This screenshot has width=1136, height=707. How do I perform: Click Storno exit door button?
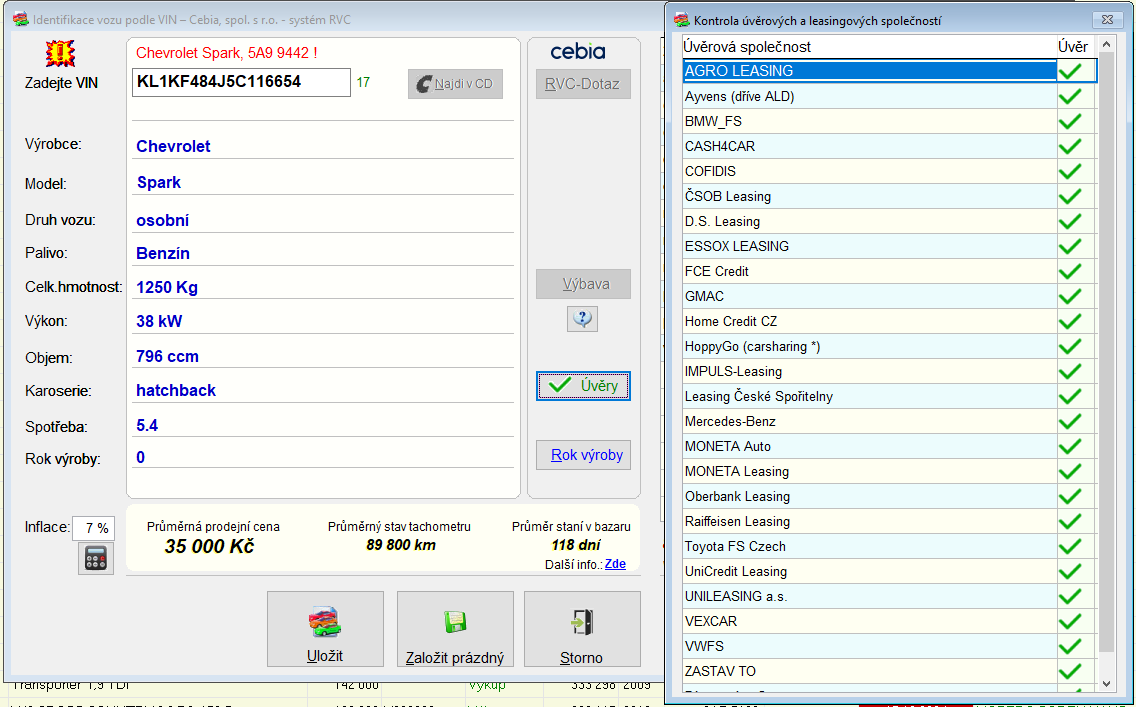(x=582, y=629)
